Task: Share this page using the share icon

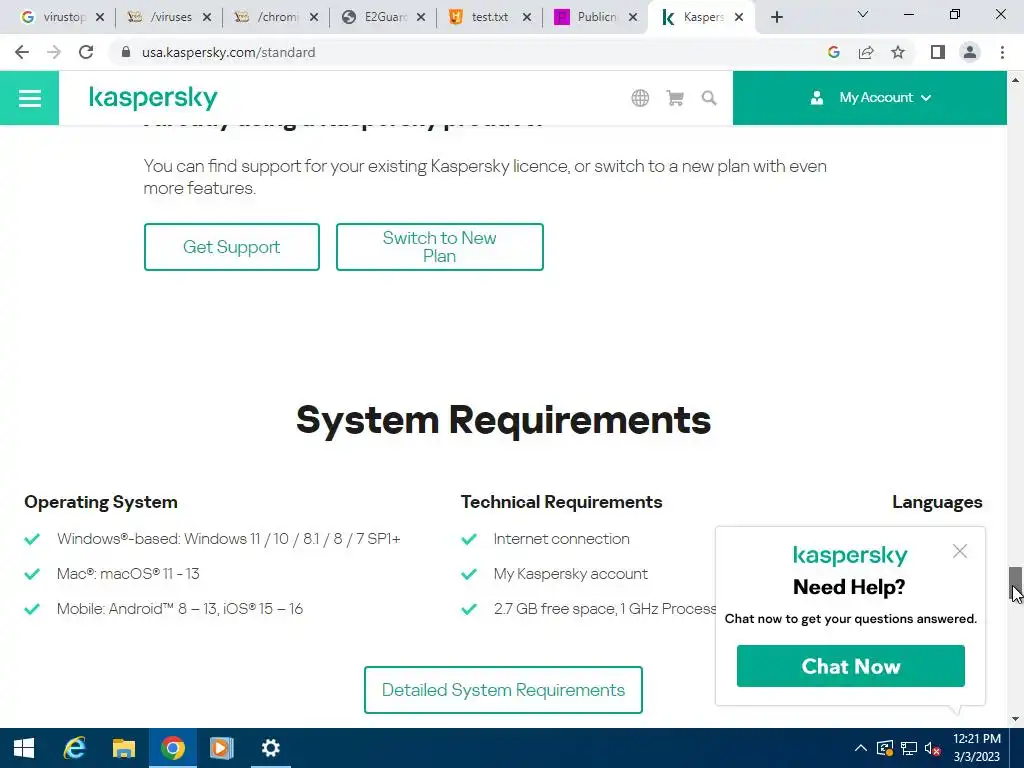Action: (866, 52)
